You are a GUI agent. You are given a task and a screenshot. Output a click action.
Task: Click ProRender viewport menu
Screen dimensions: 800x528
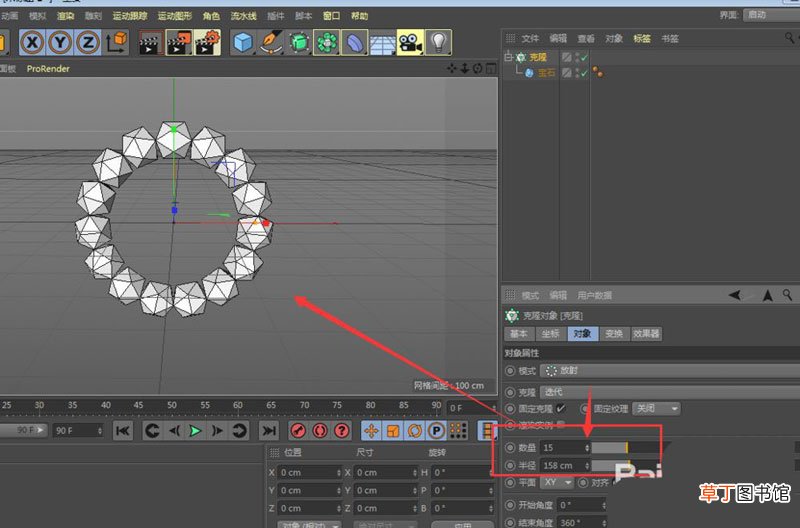point(48,68)
